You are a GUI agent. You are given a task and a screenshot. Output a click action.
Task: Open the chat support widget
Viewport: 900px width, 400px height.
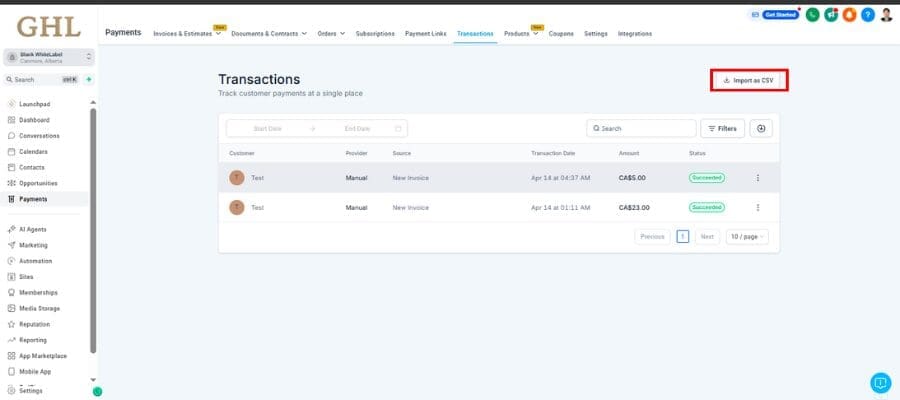tap(880, 383)
